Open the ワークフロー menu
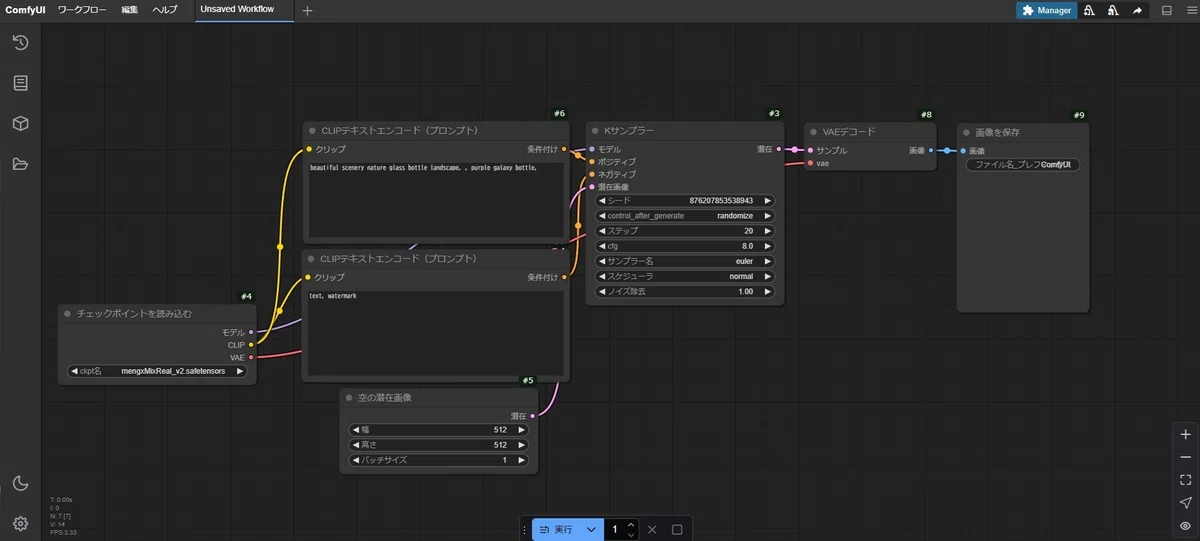This screenshot has width=1200, height=541. tap(82, 10)
